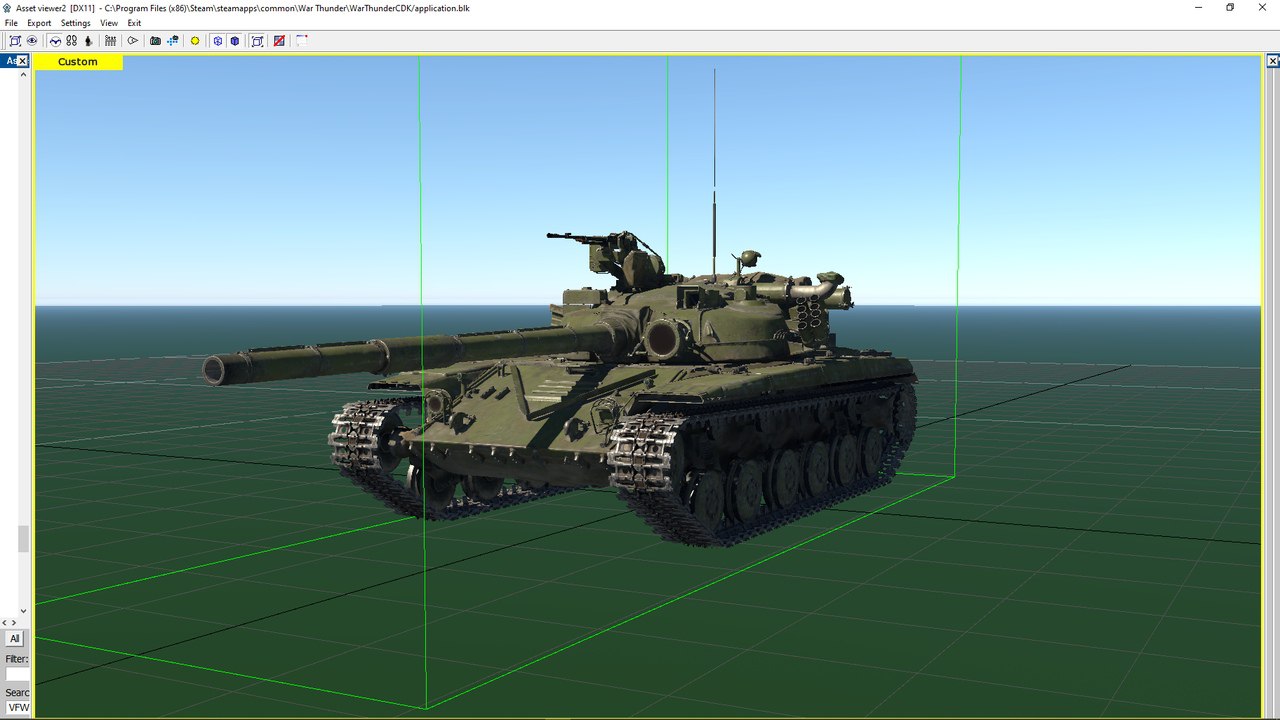Toggle the solid blue cube icon
The height and width of the screenshot is (720, 1280).
235,41
